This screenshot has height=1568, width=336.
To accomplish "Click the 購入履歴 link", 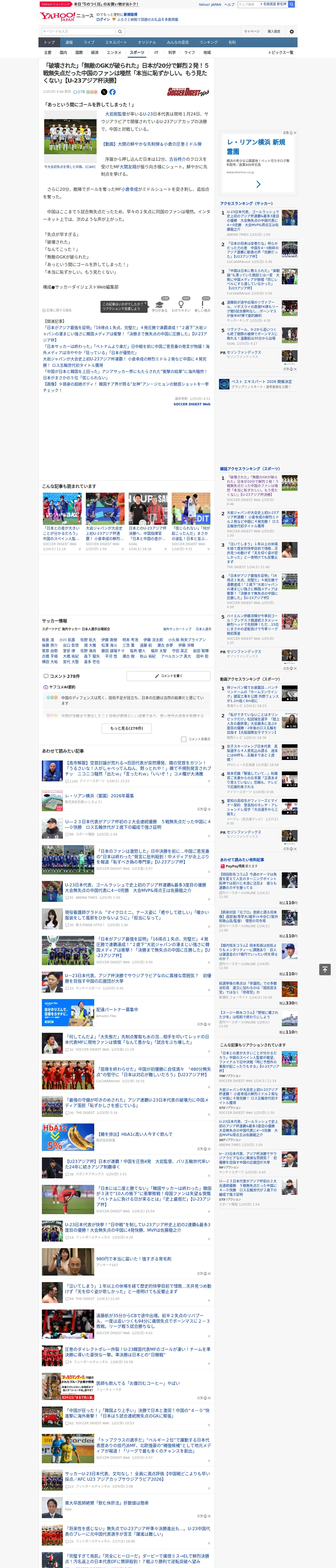I will pyautogui.click(x=274, y=32).
